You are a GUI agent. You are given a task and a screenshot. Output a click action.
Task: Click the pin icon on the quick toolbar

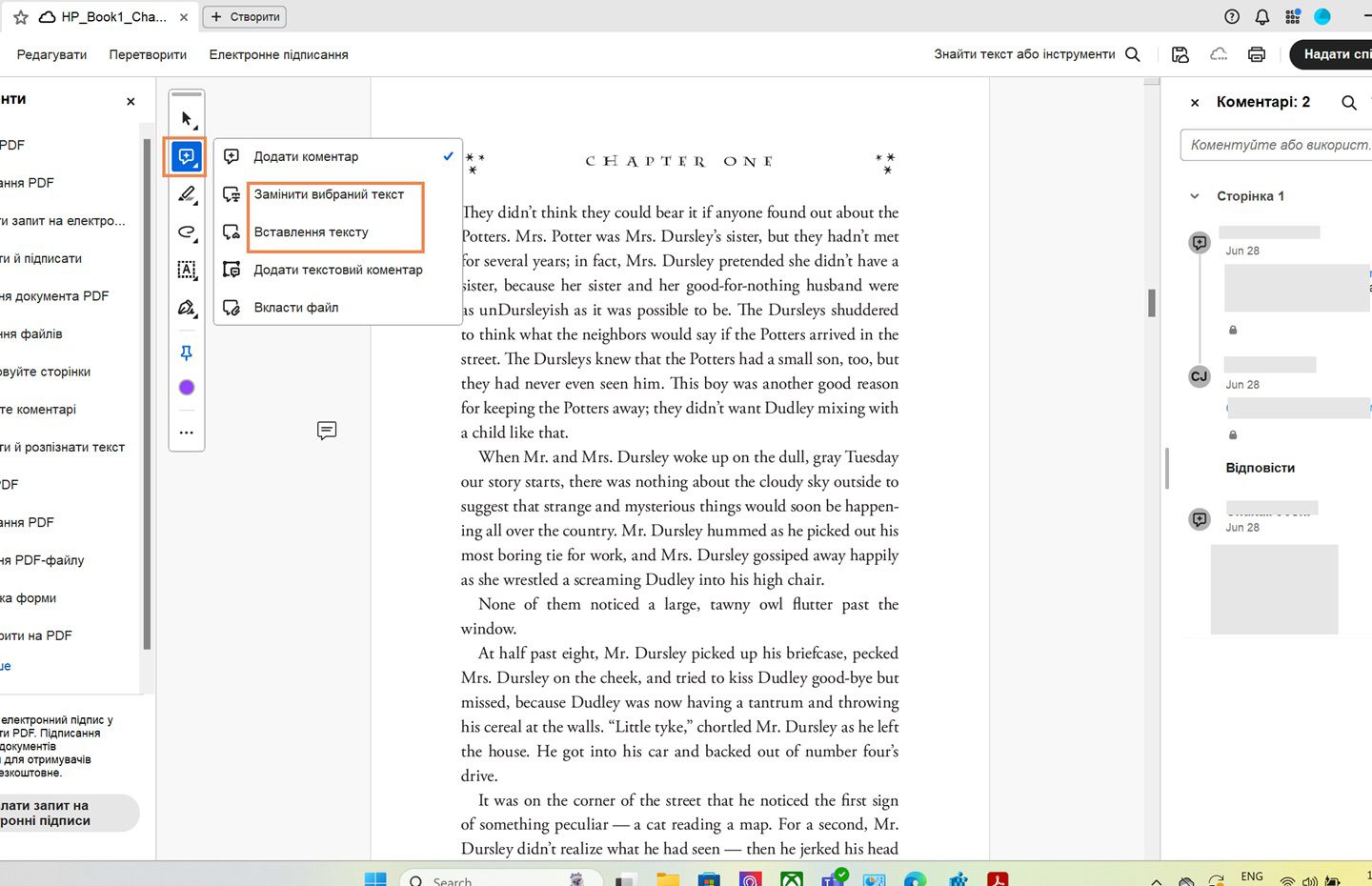(187, 353)
